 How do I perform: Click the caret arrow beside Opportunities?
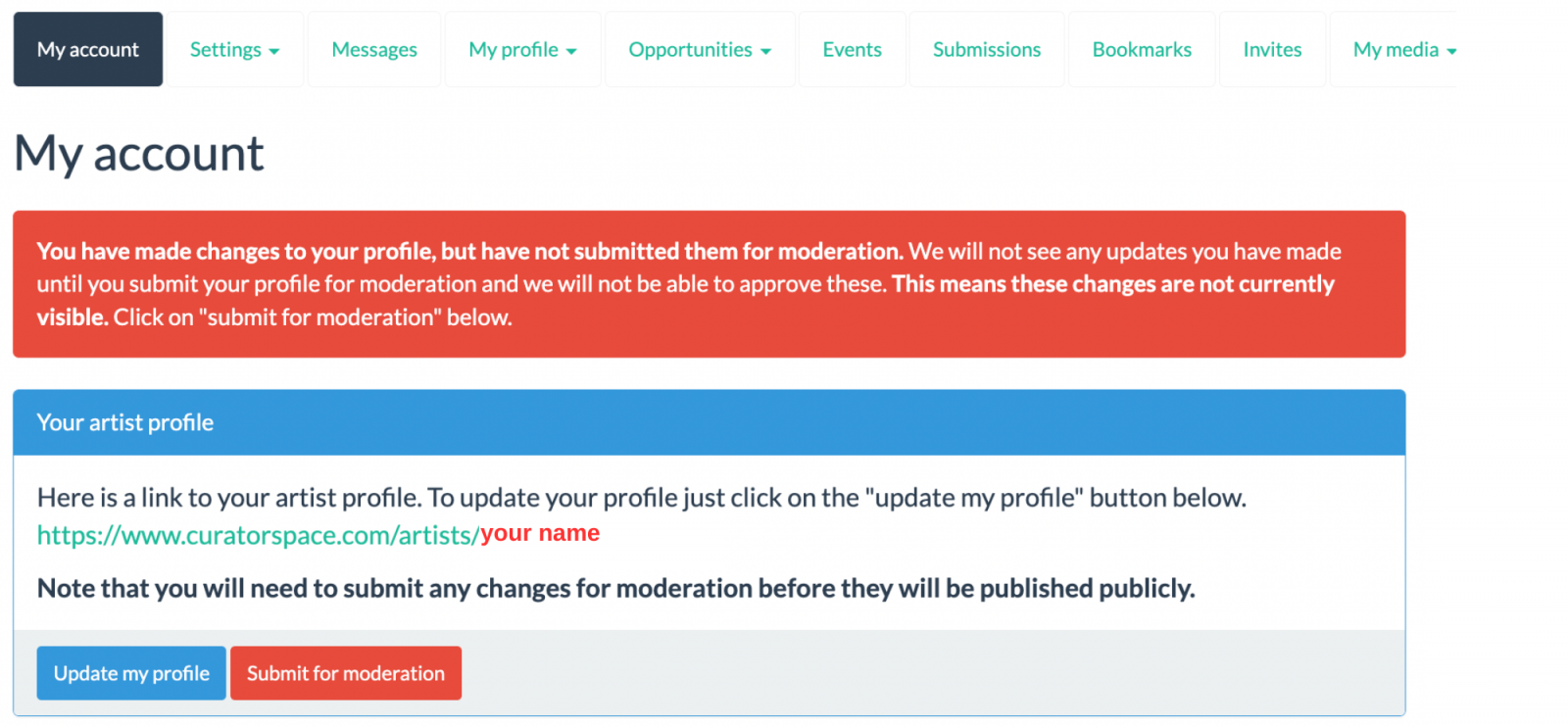point(766,52)
